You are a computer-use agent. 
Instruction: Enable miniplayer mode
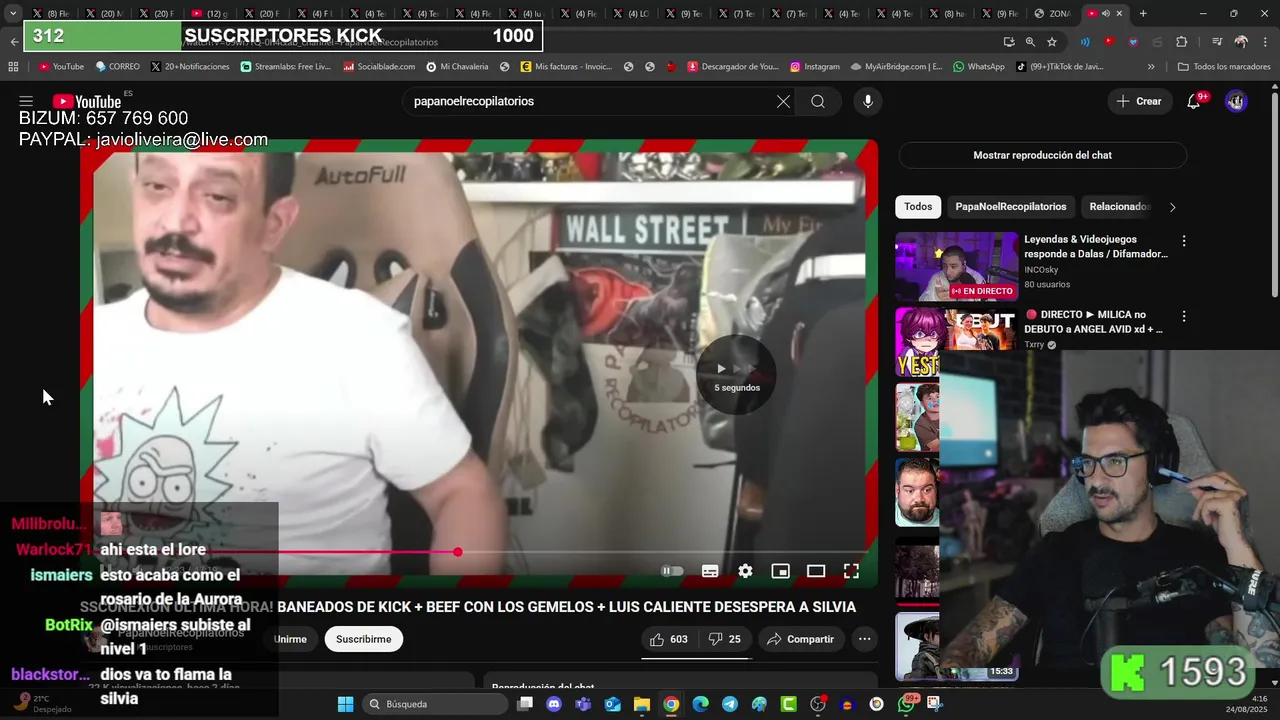(x=780, y=571)
